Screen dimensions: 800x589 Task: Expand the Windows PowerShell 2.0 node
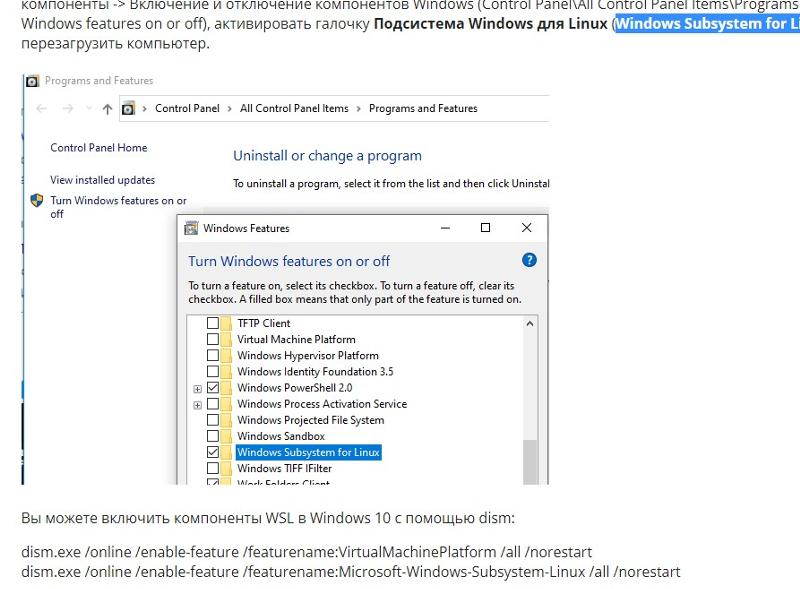pyautogui.click(x=197, y=389)
